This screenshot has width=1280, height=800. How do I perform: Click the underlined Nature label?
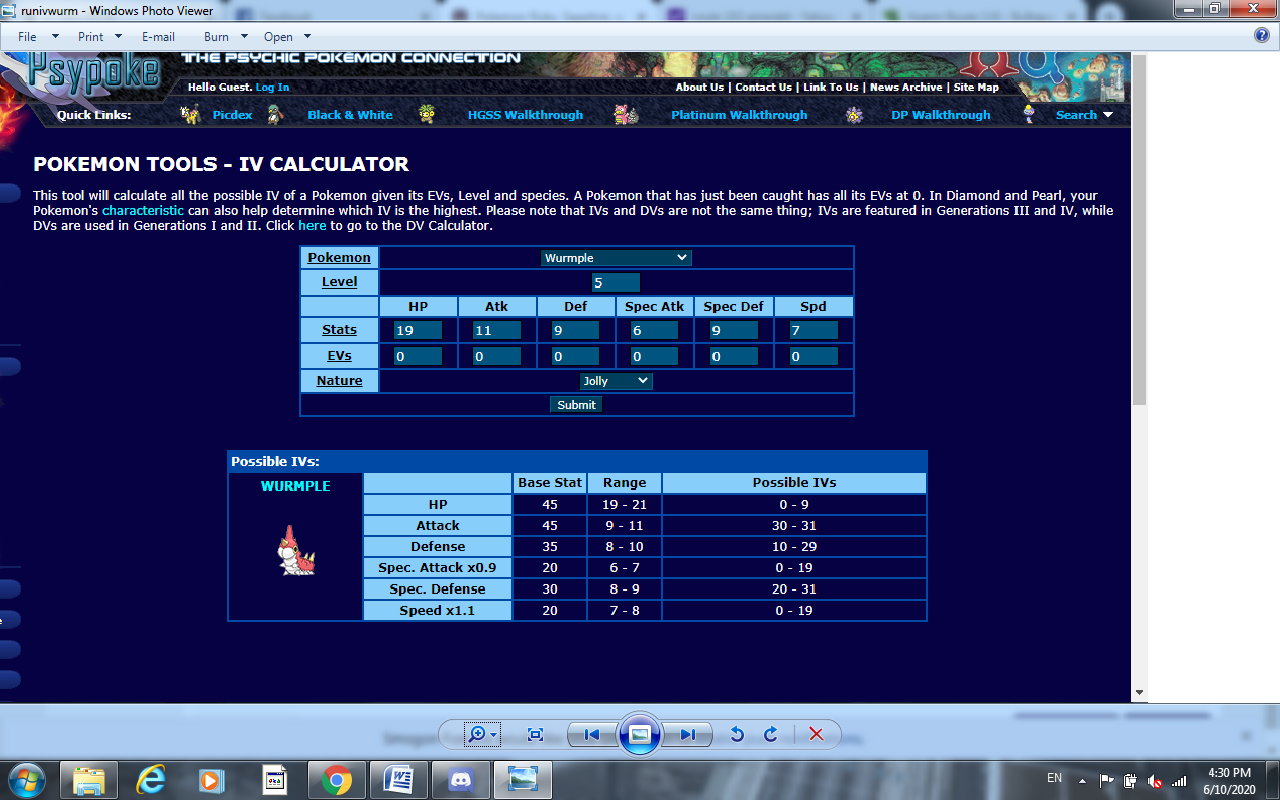(x=339, y=381)
